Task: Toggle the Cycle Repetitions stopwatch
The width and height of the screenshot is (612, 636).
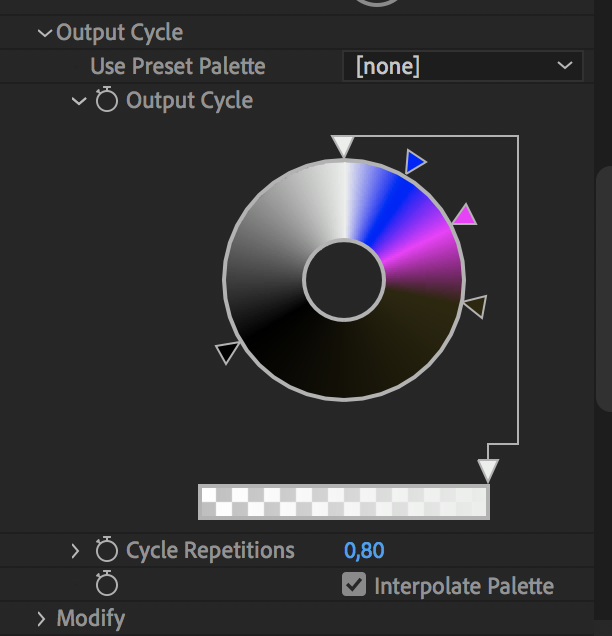Action: click(107, 549)
